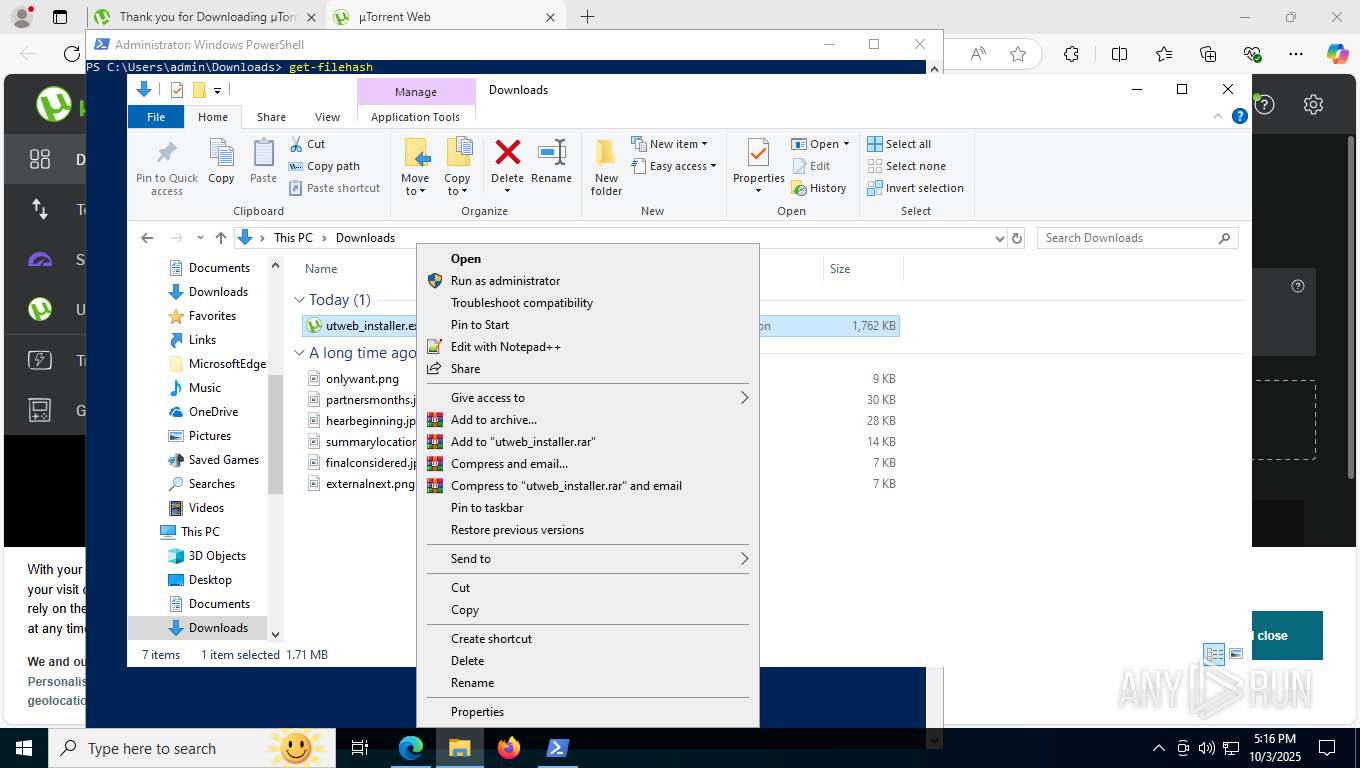Click the Copy icon in Clipboard group

[221, 153]
